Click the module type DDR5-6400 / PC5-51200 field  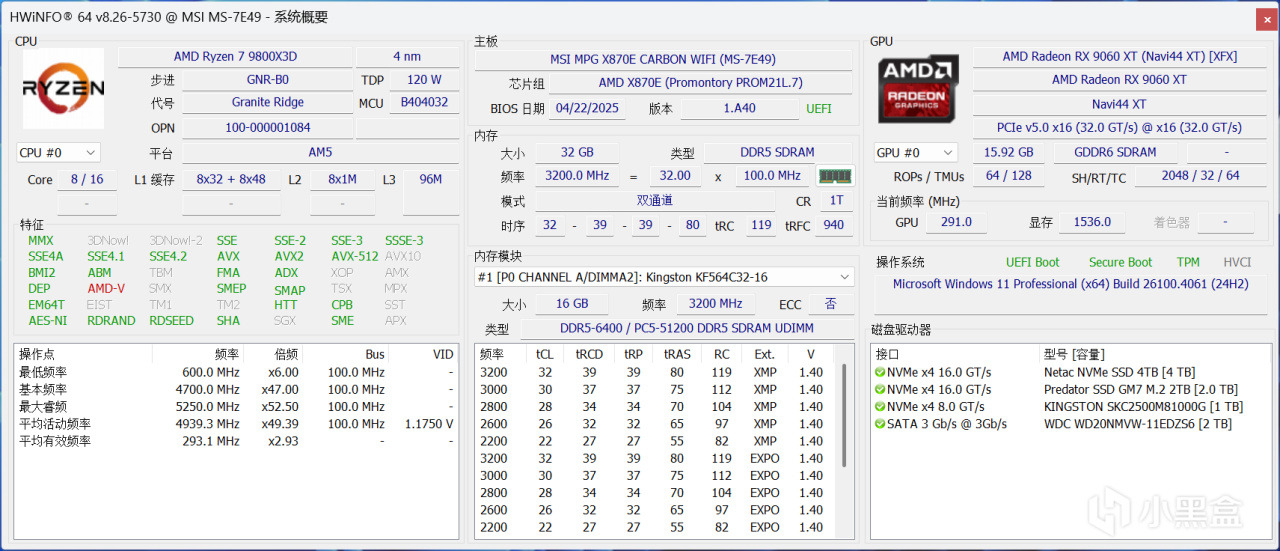(687, 328)
